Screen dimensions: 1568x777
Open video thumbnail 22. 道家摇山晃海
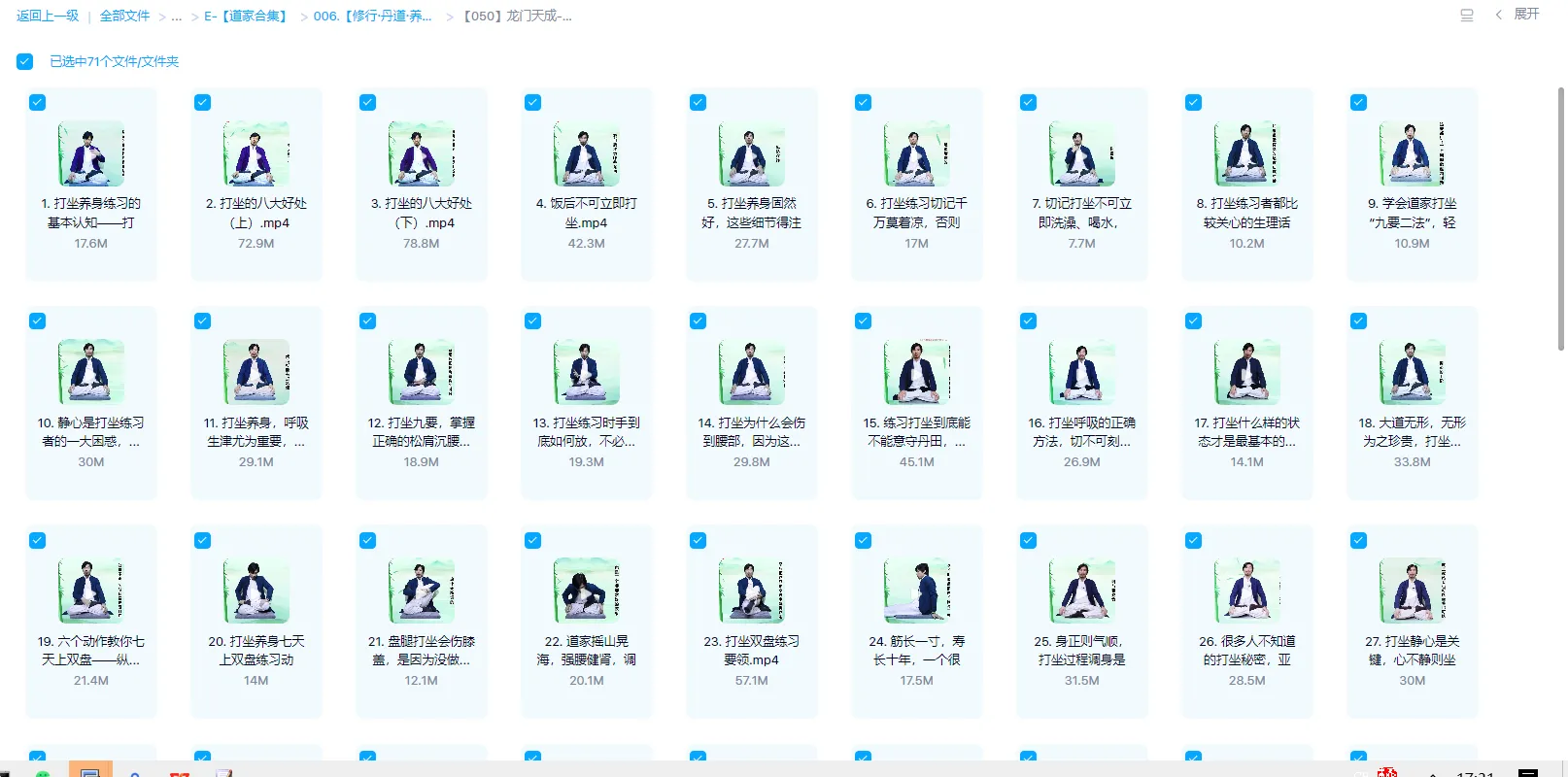coord(587,591)
